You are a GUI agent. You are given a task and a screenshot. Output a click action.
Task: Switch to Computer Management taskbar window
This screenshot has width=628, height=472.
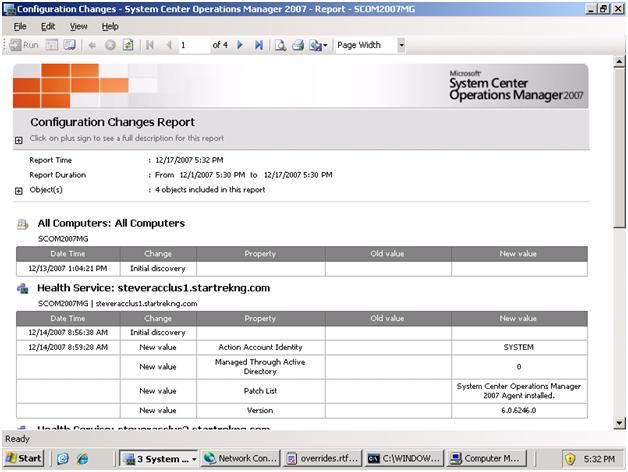(x=486, y=458)
